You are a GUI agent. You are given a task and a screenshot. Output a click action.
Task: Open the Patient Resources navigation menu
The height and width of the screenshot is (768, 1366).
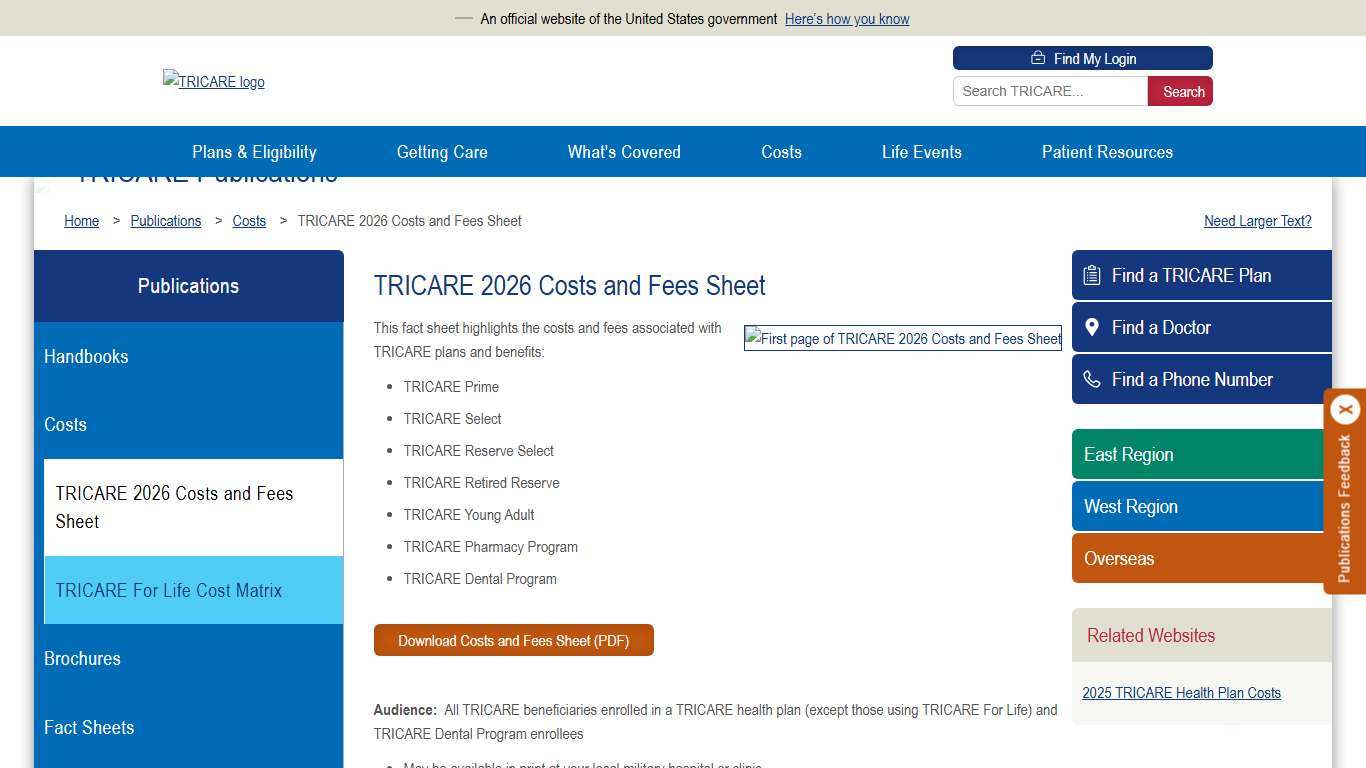[1107, 152]
